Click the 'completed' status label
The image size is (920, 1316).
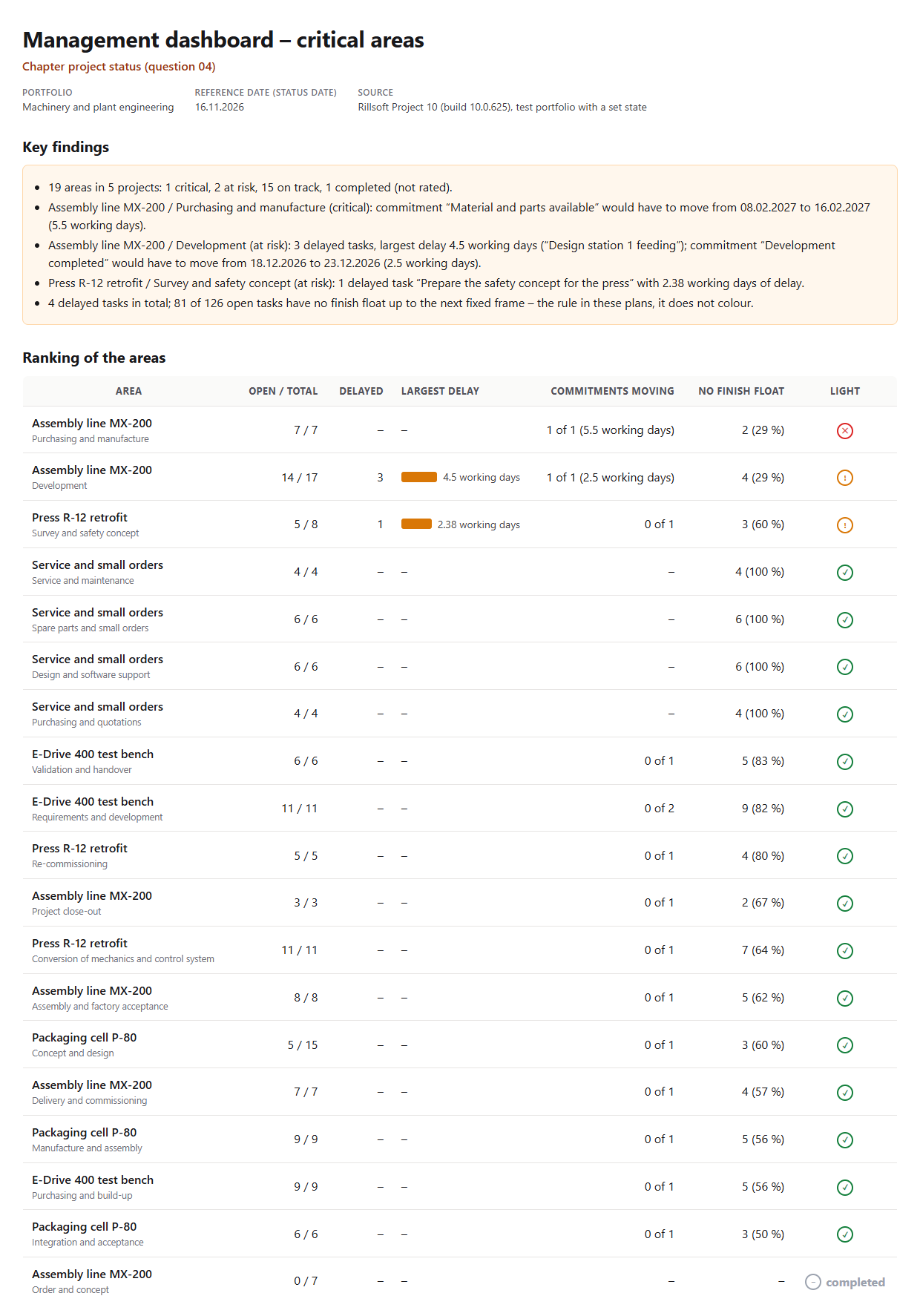tap(855, 1282)
